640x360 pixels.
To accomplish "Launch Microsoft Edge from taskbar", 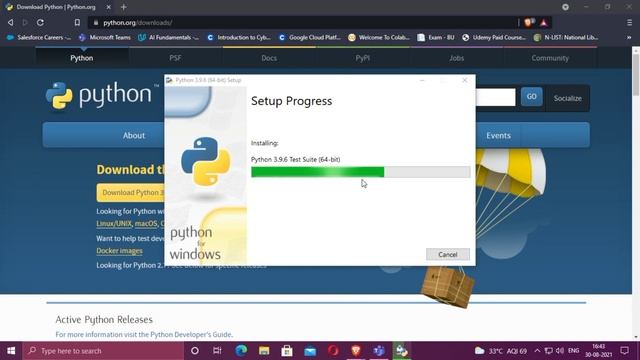I will pos(241,351).
